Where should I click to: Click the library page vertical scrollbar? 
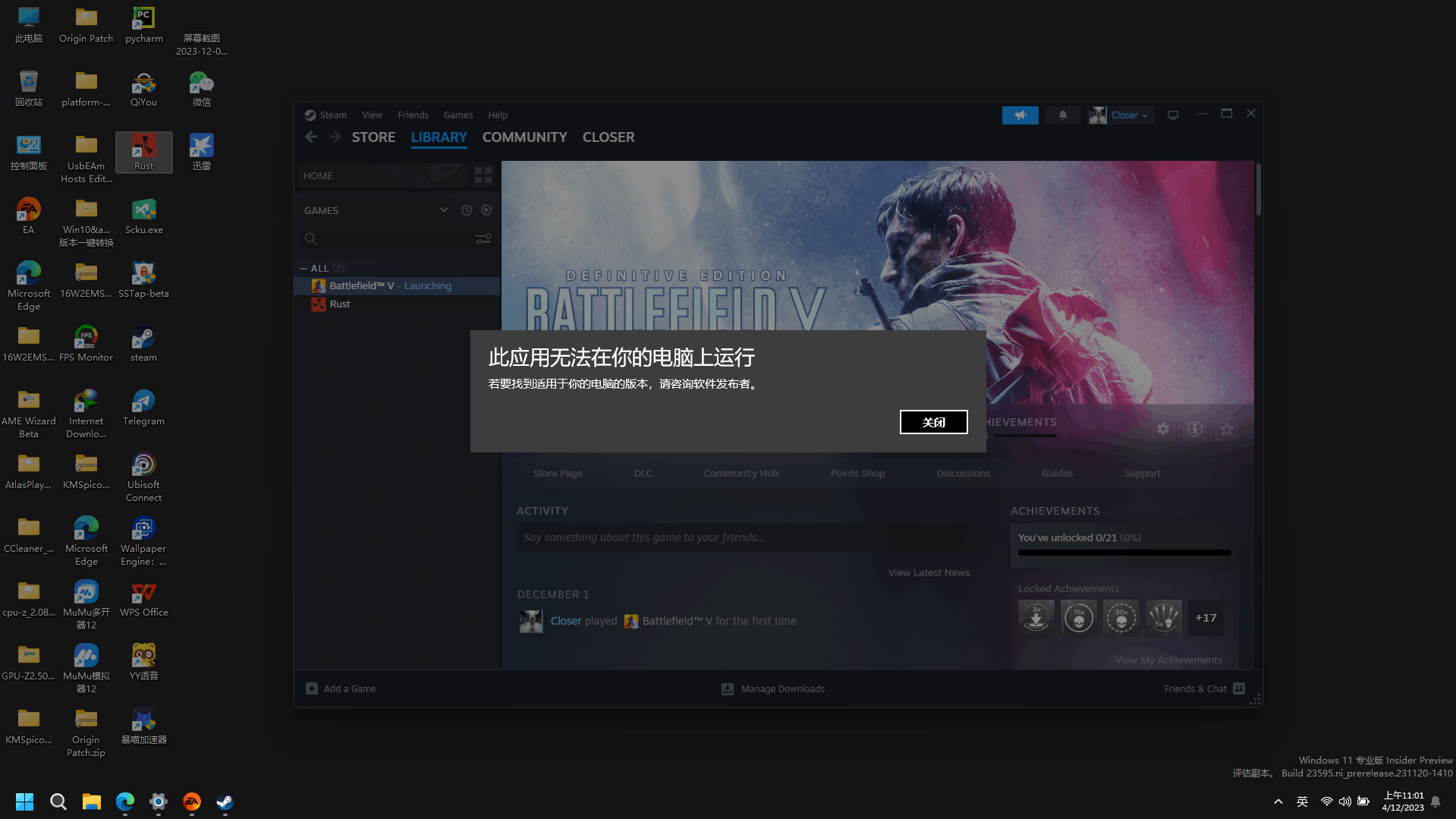tap(1258, 189)
